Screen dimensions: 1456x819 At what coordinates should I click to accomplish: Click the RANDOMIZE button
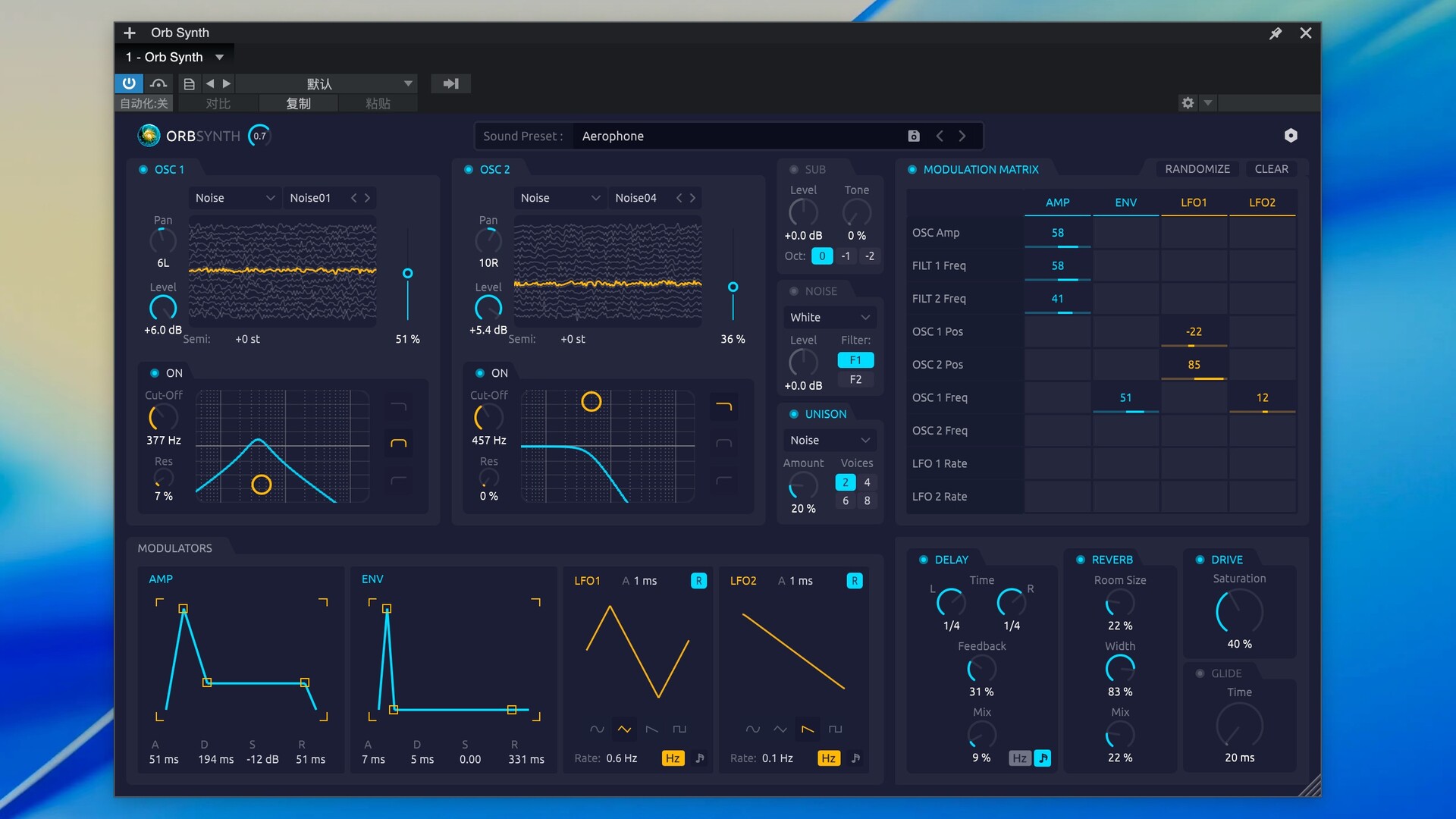point(1197,169)
